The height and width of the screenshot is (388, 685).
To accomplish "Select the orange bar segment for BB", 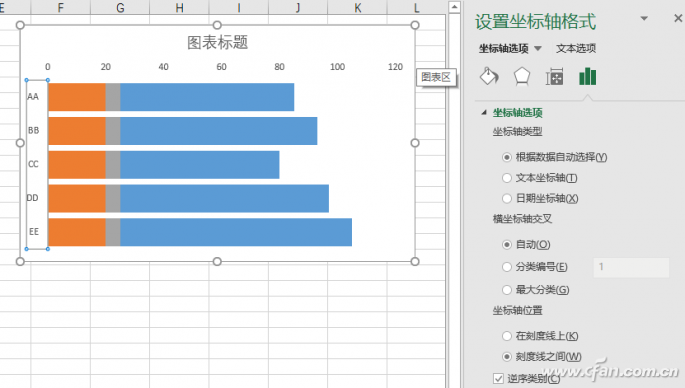I will (77, 131).
